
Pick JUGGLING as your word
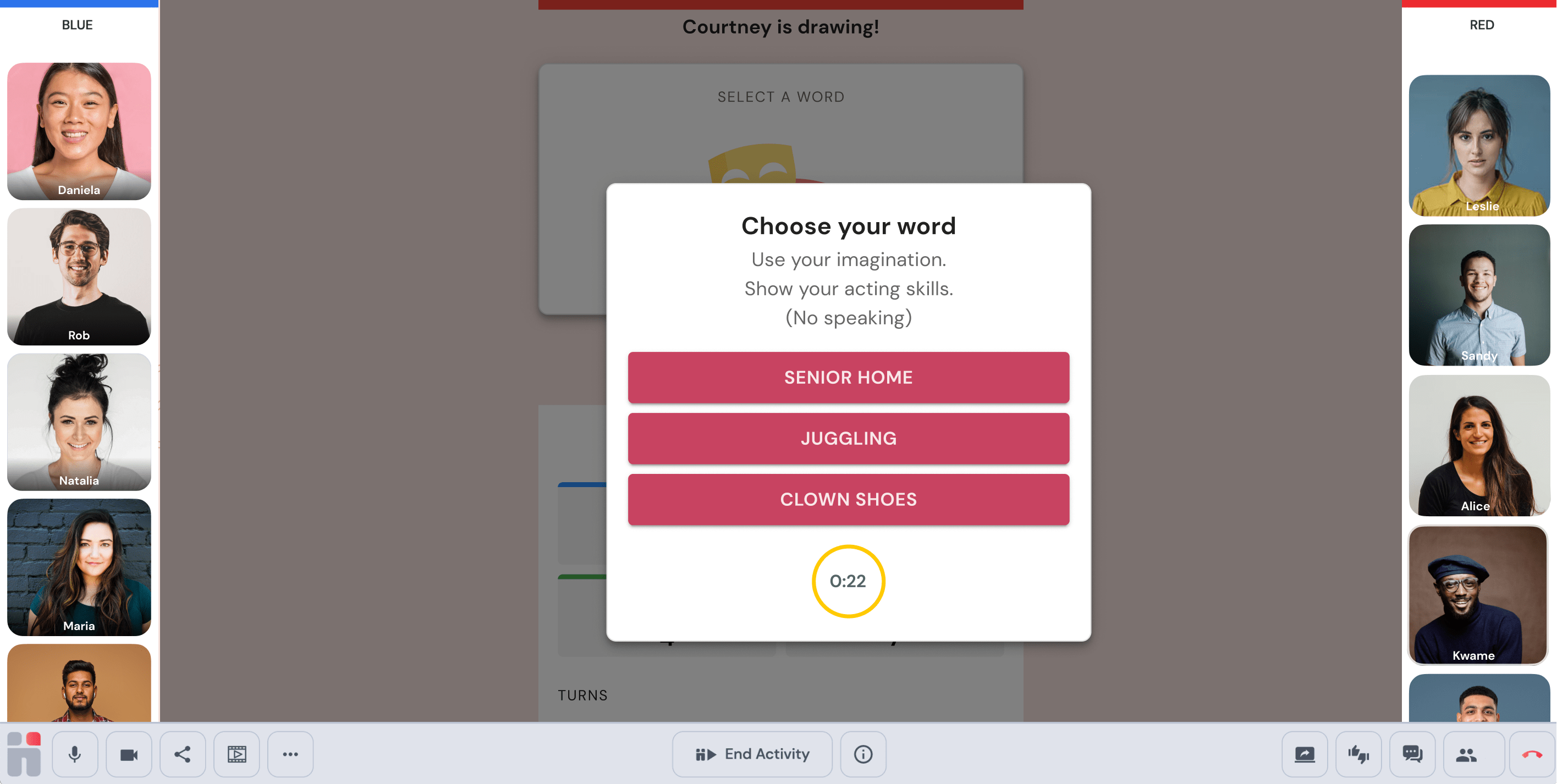pos(848,439)
